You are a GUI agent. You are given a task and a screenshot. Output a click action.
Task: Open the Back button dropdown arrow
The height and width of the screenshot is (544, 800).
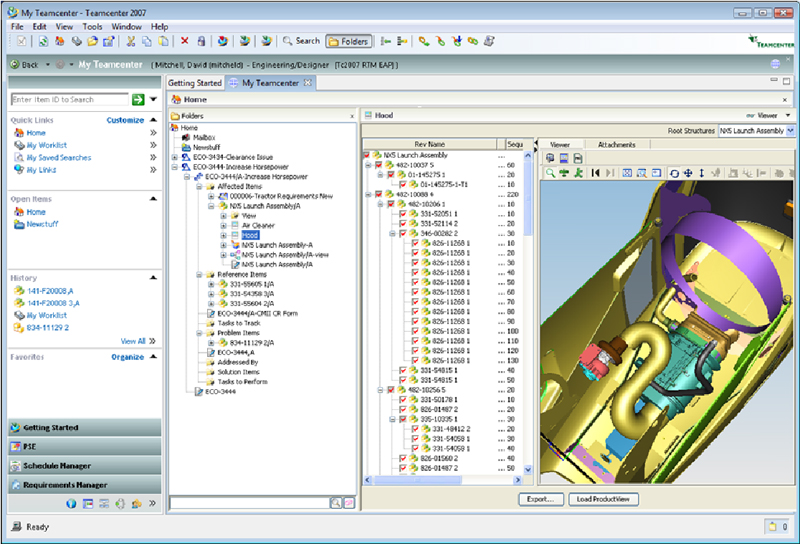(x=47, y=65)
